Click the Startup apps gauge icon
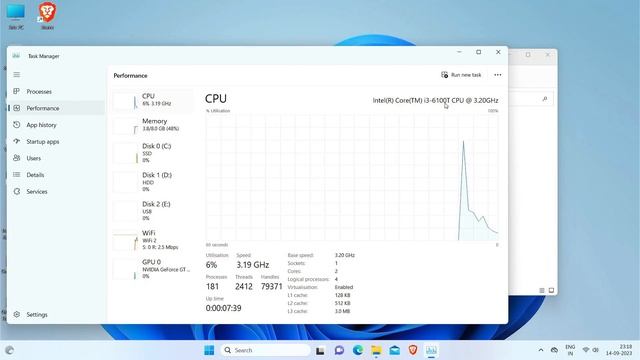 (17, 141)
